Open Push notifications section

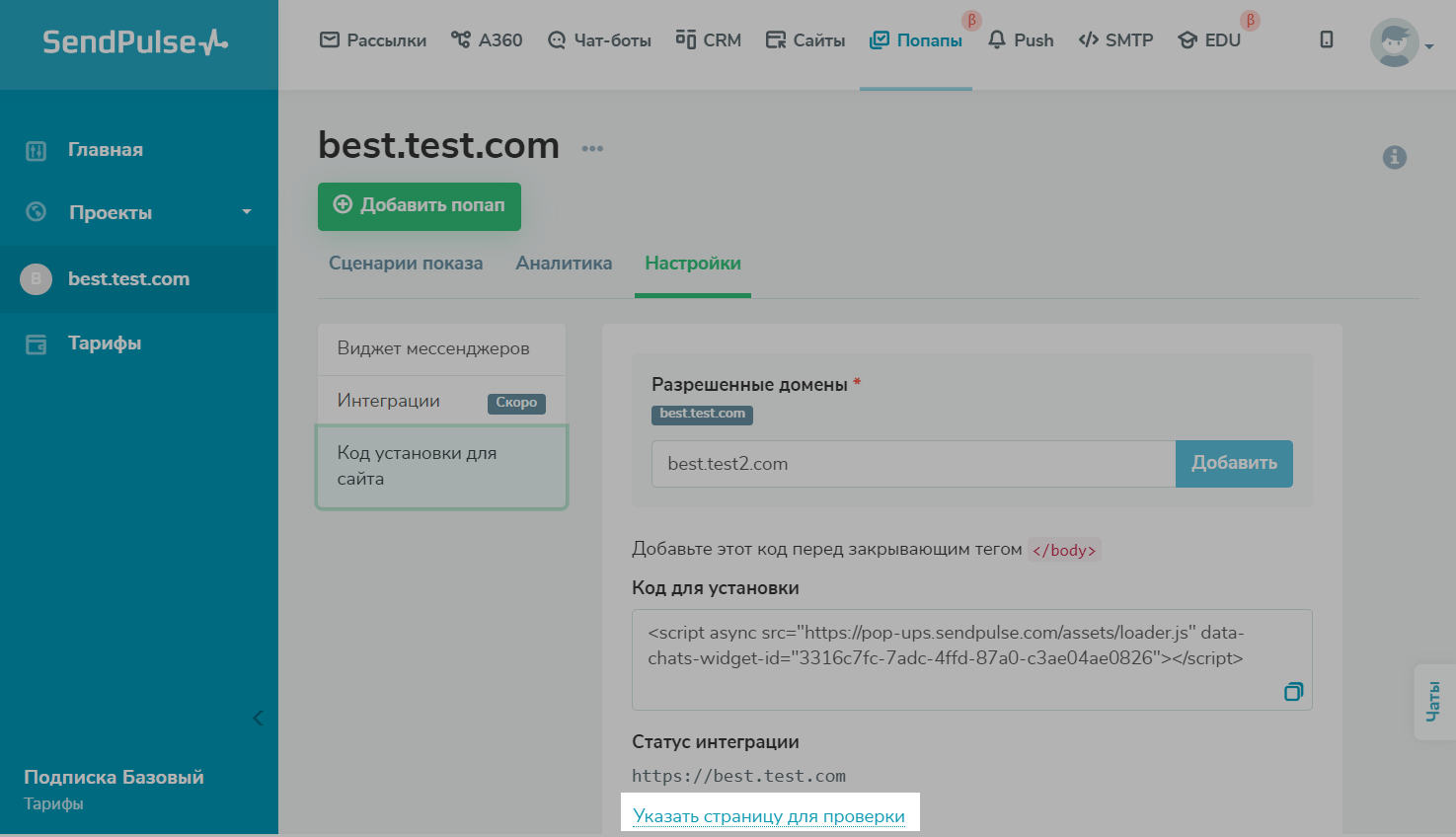1021,40
